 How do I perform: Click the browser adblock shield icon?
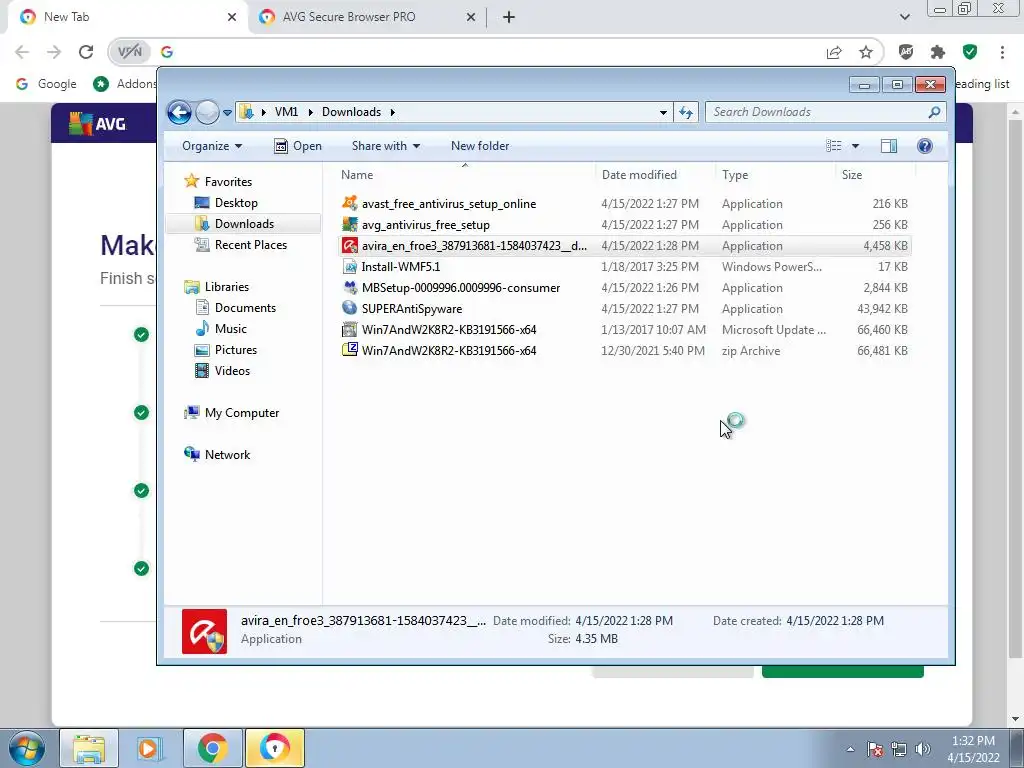[906, 52]
